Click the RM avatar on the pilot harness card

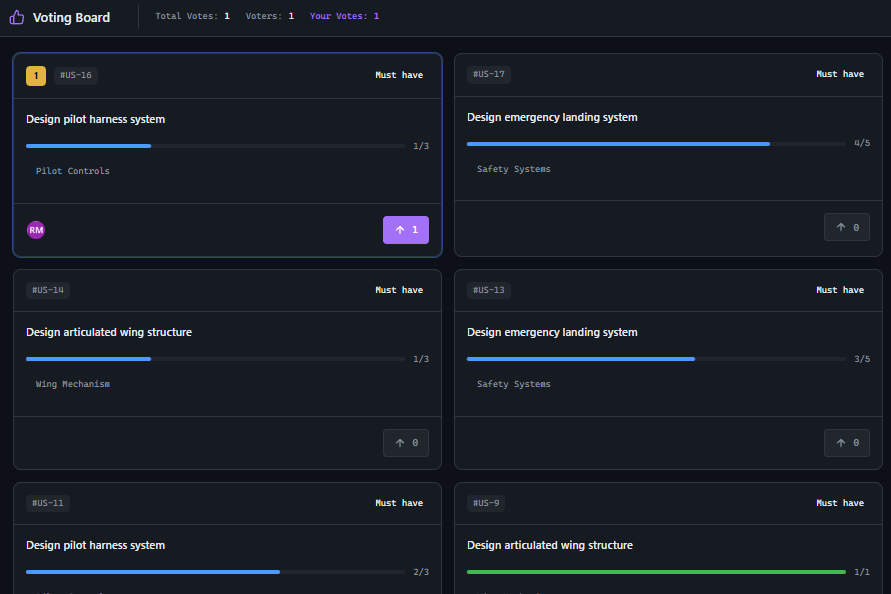coord(36,229)
